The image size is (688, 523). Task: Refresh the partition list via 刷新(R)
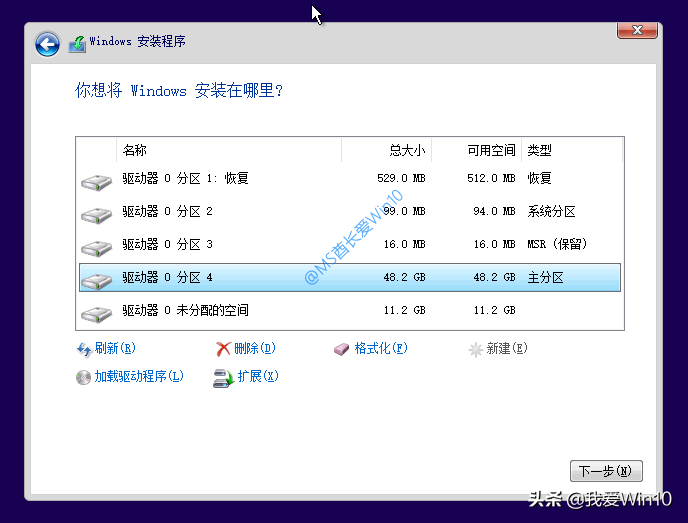coord(115,348)
